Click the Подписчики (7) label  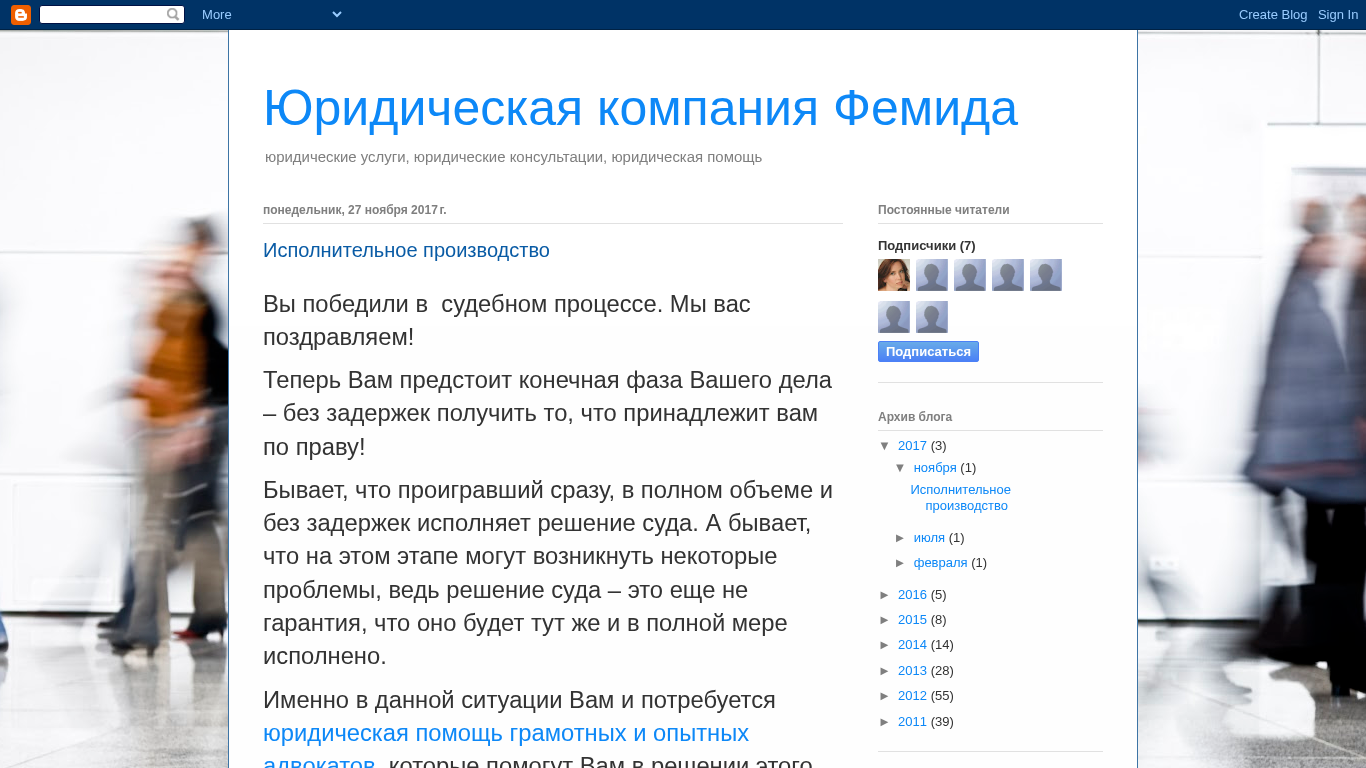coord(927,246)
